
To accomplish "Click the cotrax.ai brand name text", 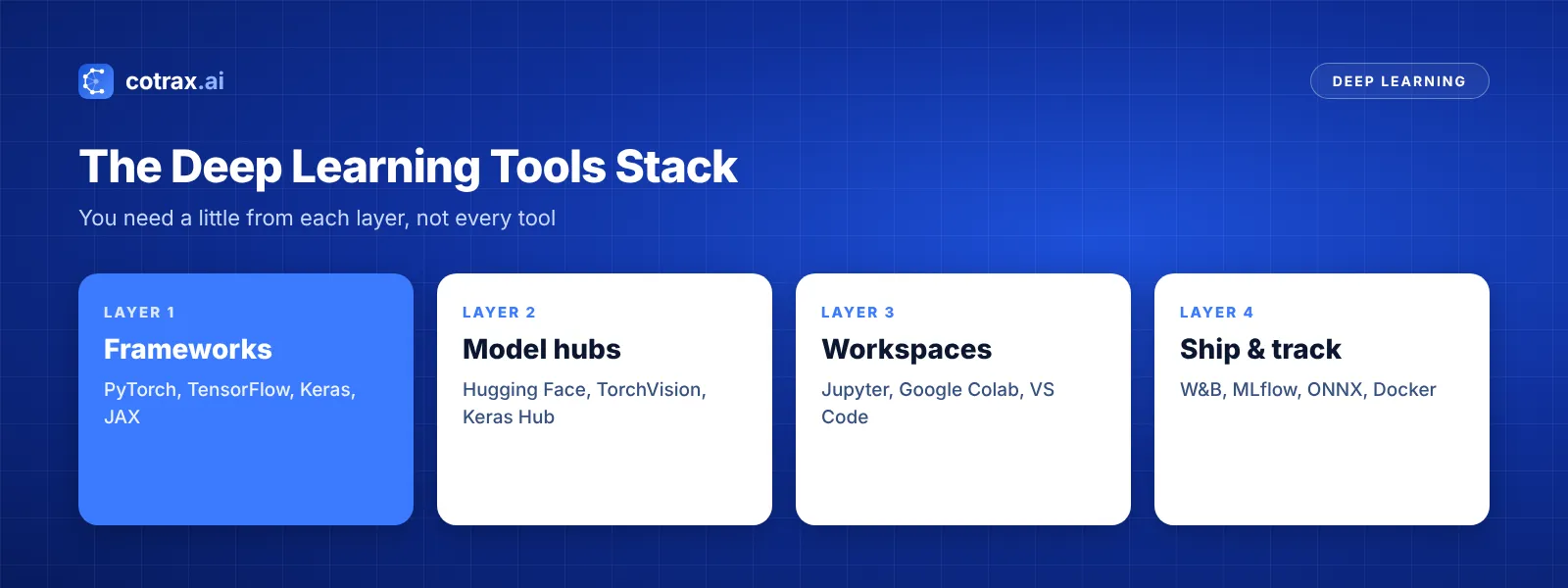I will click(x=174, y=81).
